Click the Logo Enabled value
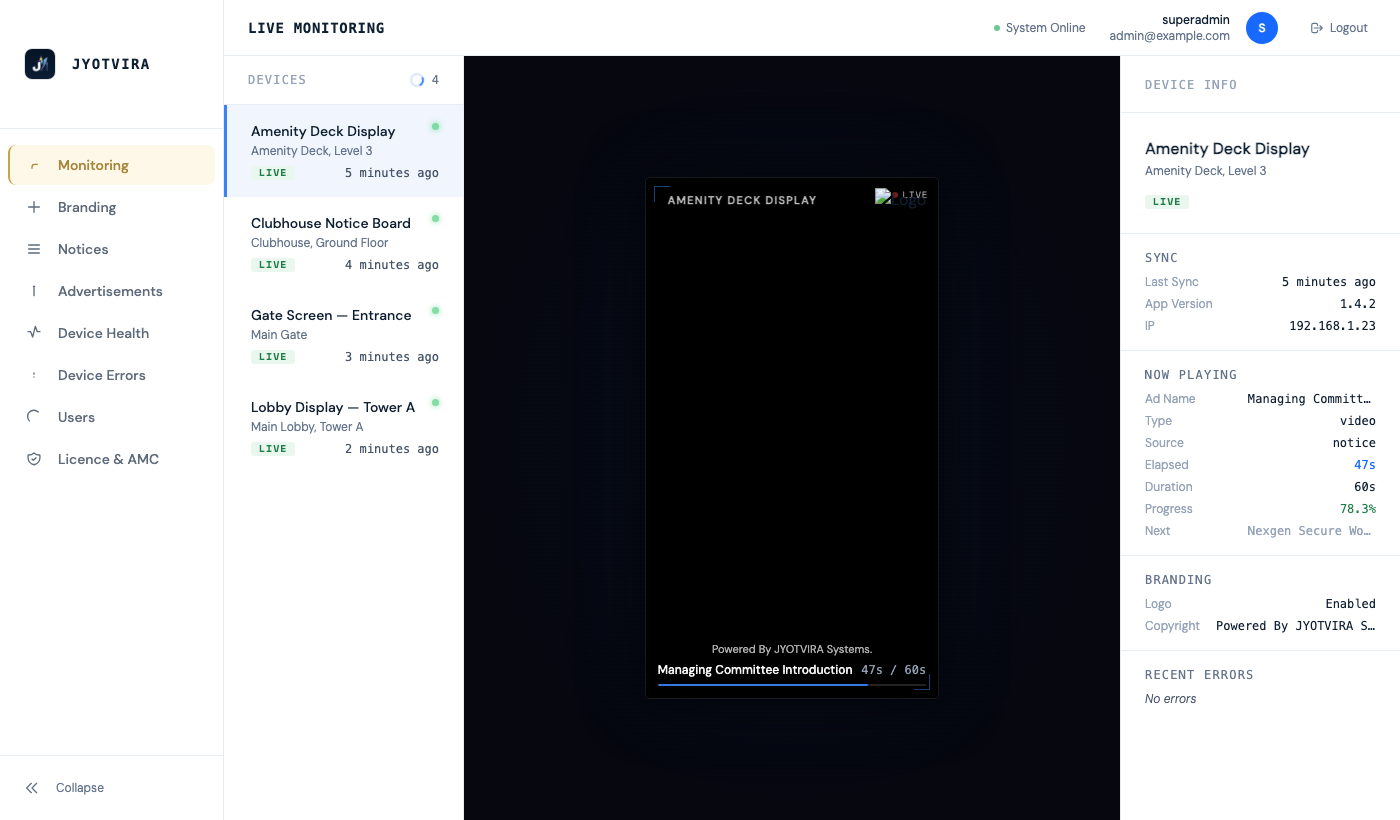The height and width of the screenshot is (820, 1400). coord(1350,604)
